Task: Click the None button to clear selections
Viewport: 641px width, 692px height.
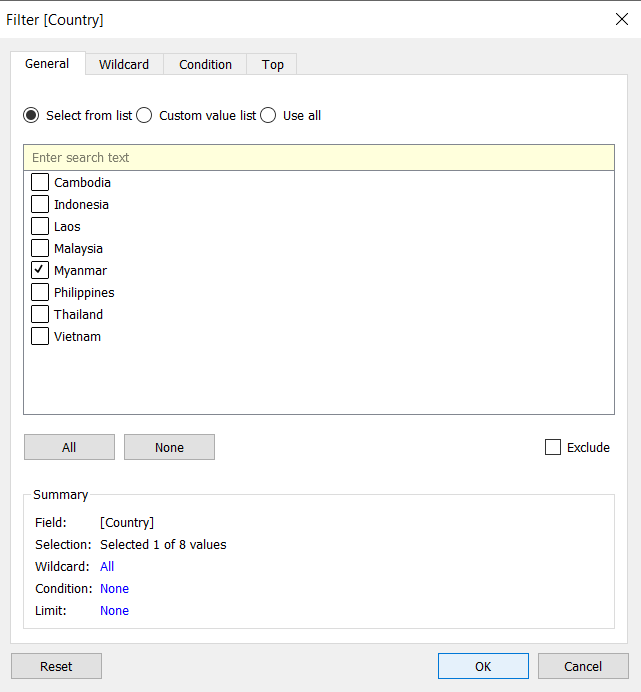Action: pos(169,447)
